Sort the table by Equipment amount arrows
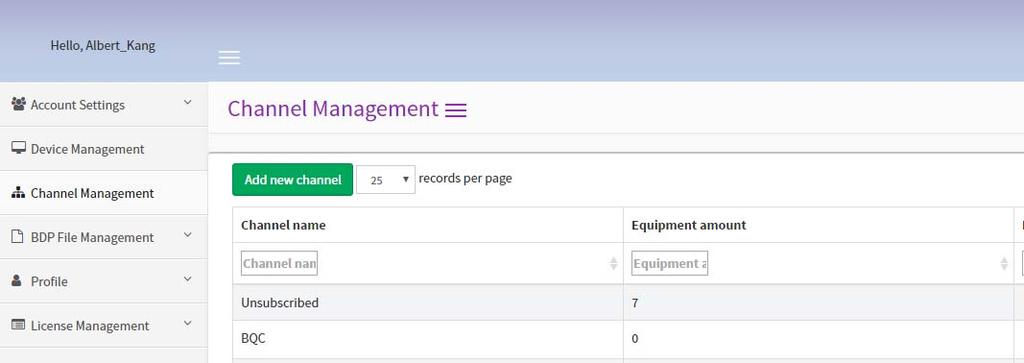The width and height of the screenshot is (1024, 363). [x=1004, y=263]
